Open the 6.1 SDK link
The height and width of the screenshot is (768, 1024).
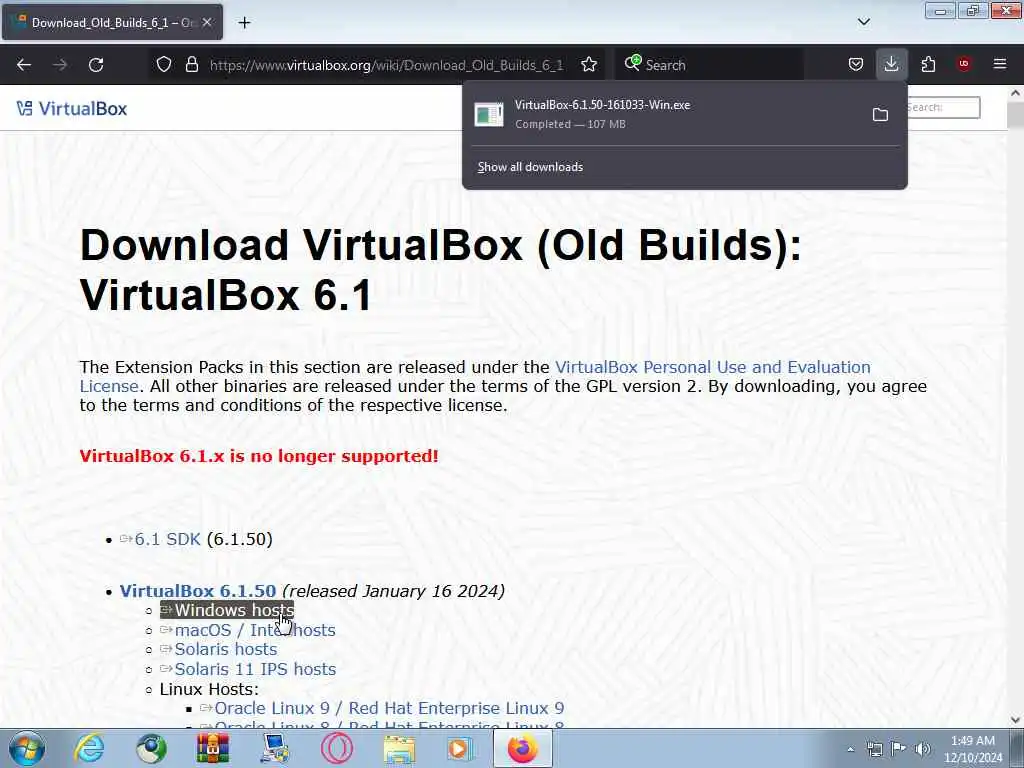click(x=167, y=539)
